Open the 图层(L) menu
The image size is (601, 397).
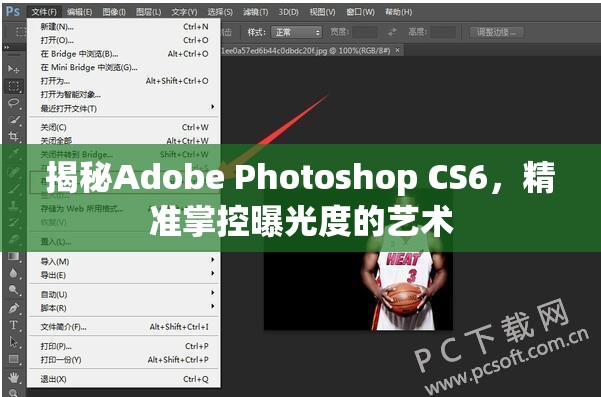coord(148,12)
